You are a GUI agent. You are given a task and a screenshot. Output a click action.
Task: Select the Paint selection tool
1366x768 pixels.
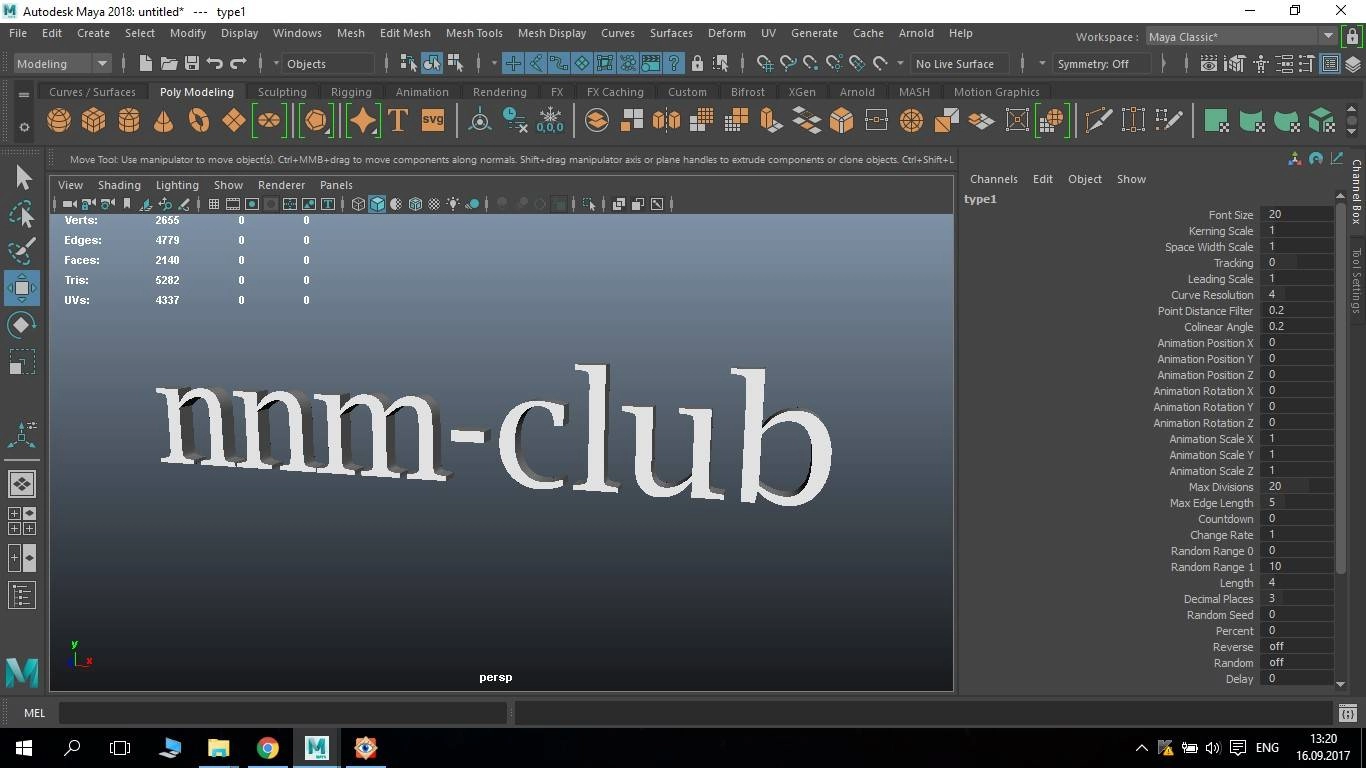(x=22, y=251)
